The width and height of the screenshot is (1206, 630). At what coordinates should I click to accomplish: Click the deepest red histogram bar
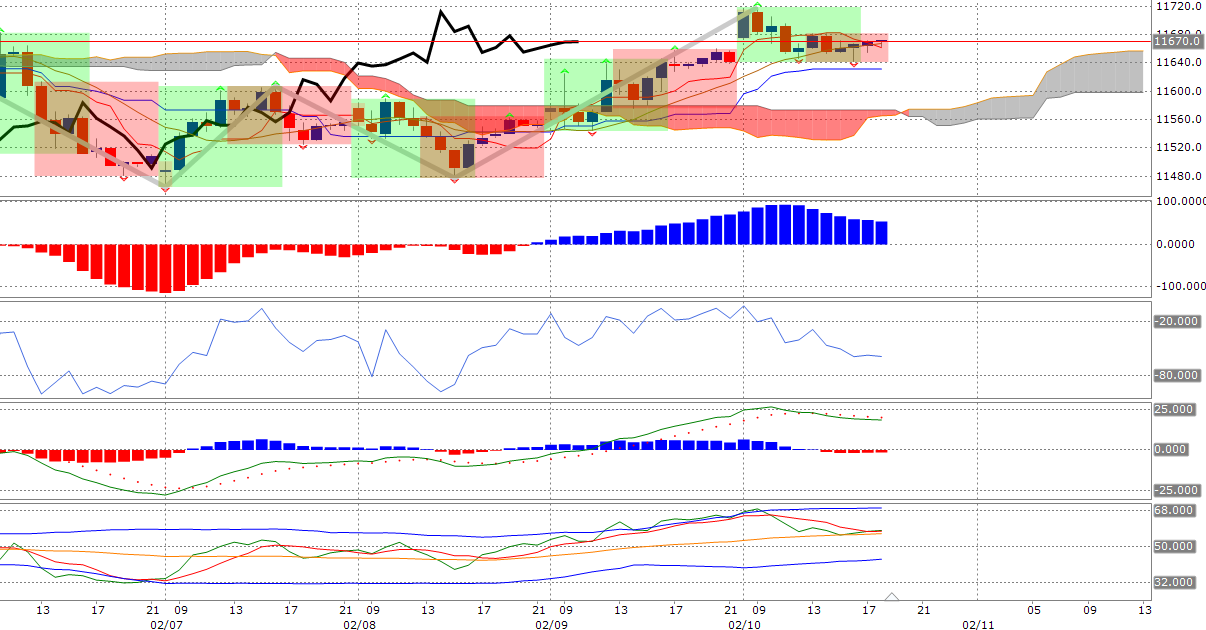165,268
